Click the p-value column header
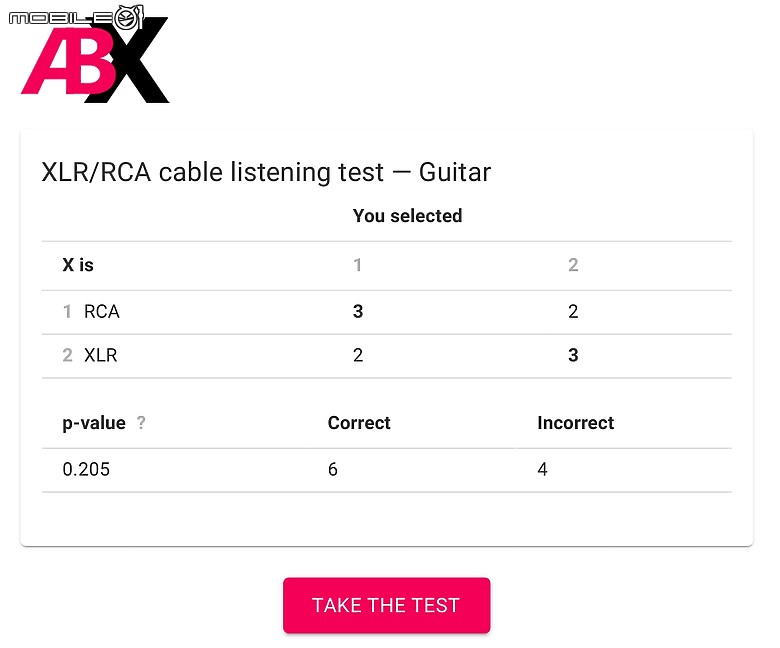This screenshot has height=648, width=780. pos(94,423)
